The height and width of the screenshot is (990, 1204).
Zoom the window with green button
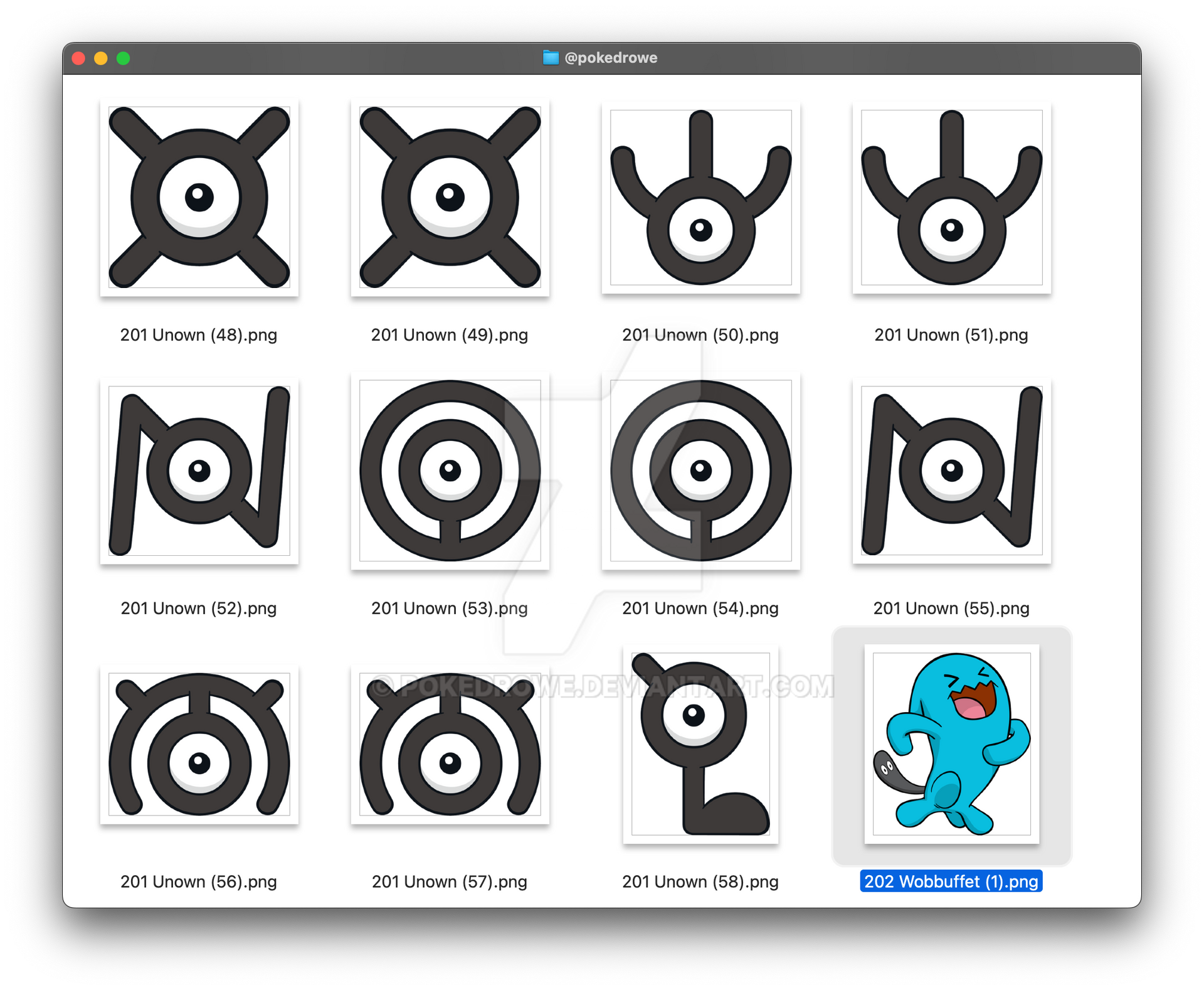(x=124, y=58)
